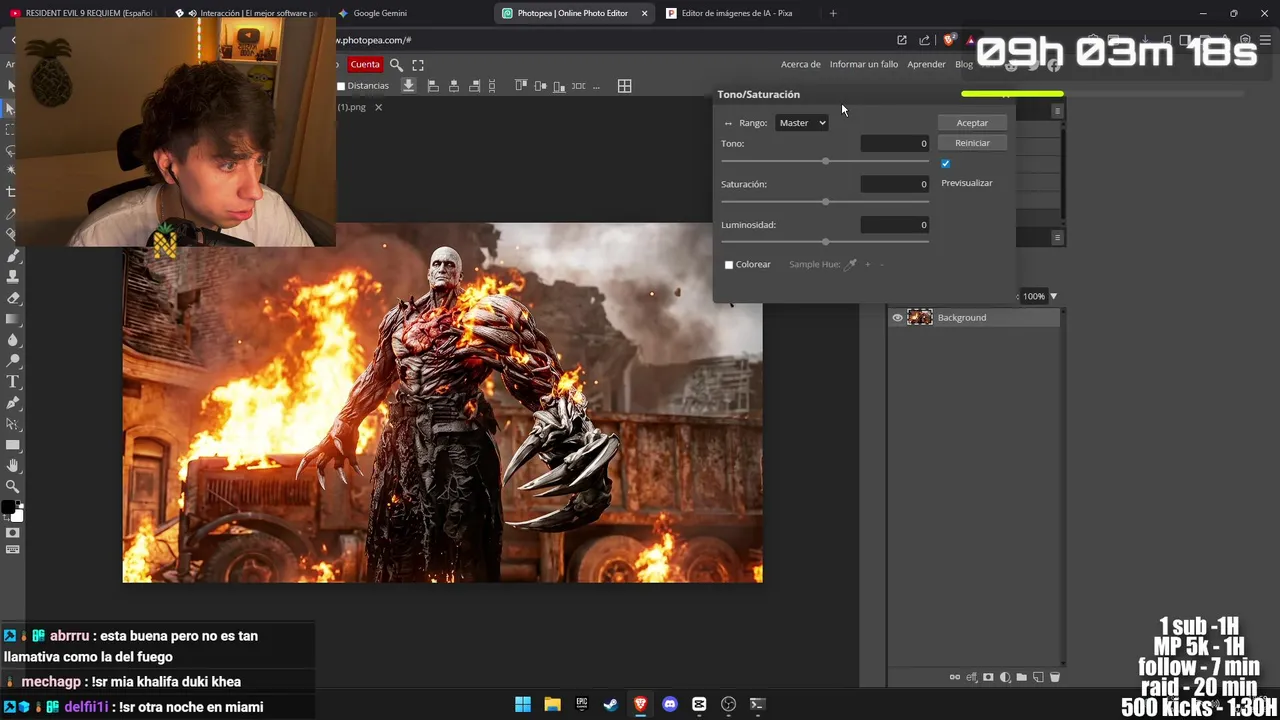Screen dimensions: 1280x720
Task: Select the Hand tool
Action: tap(12, 466)
